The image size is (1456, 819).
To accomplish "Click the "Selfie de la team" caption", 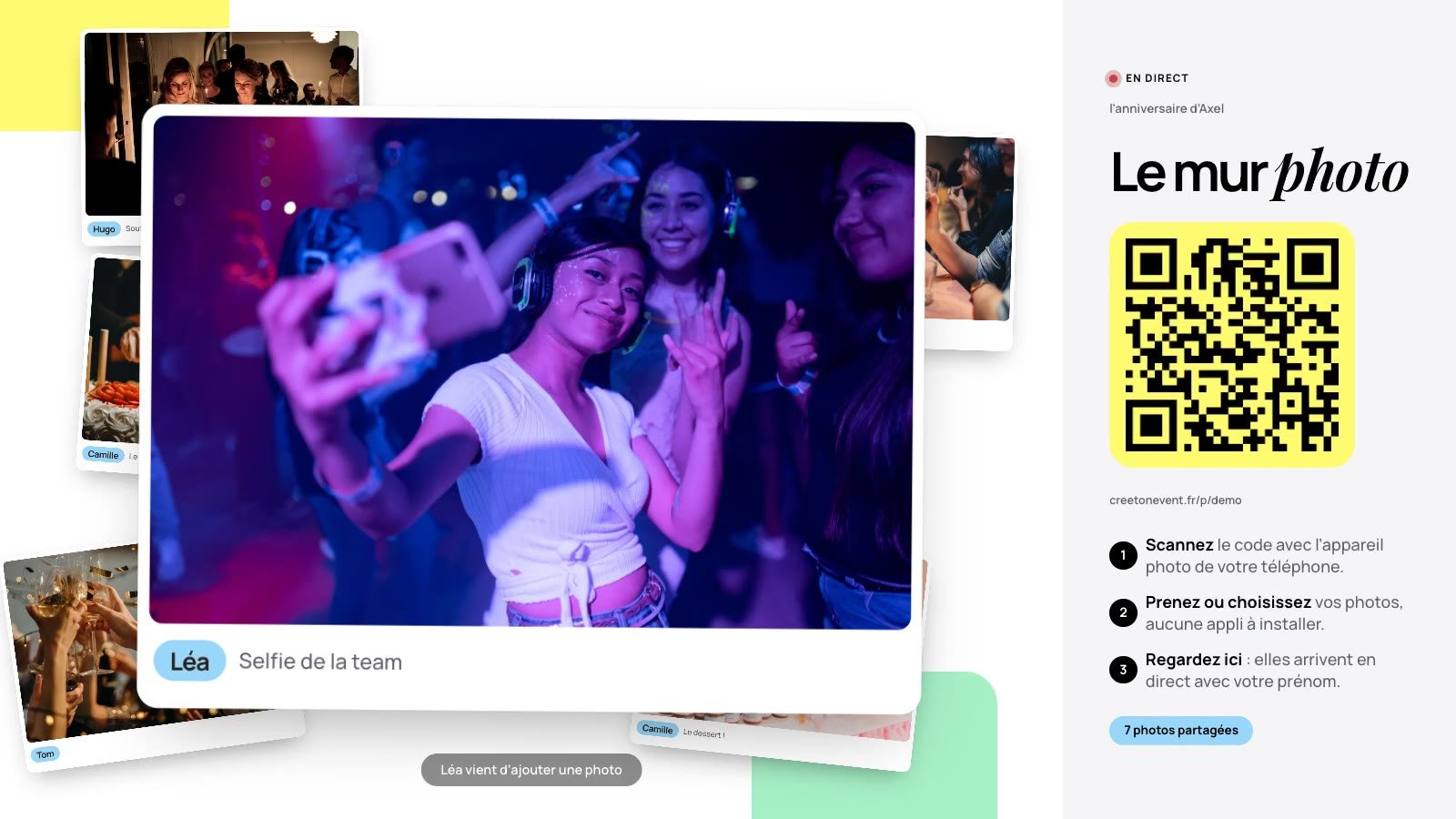I will click(x=320, y=662).
